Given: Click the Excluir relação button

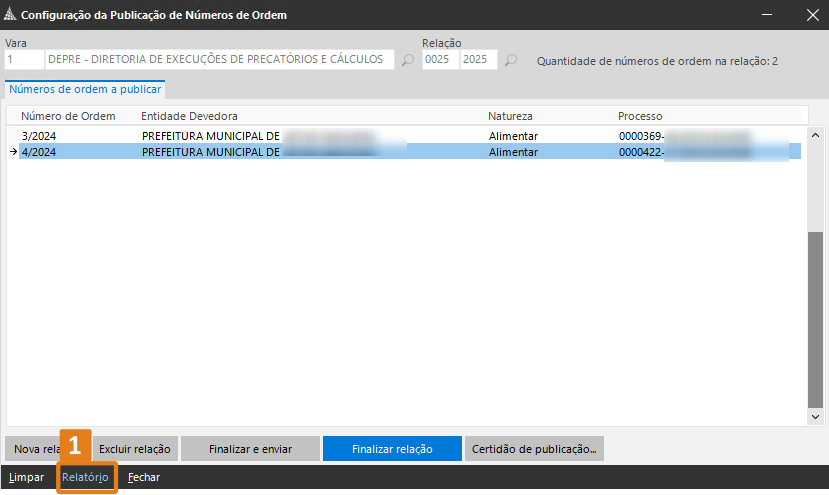Looking at the screenshot, I should coord(135,448).
